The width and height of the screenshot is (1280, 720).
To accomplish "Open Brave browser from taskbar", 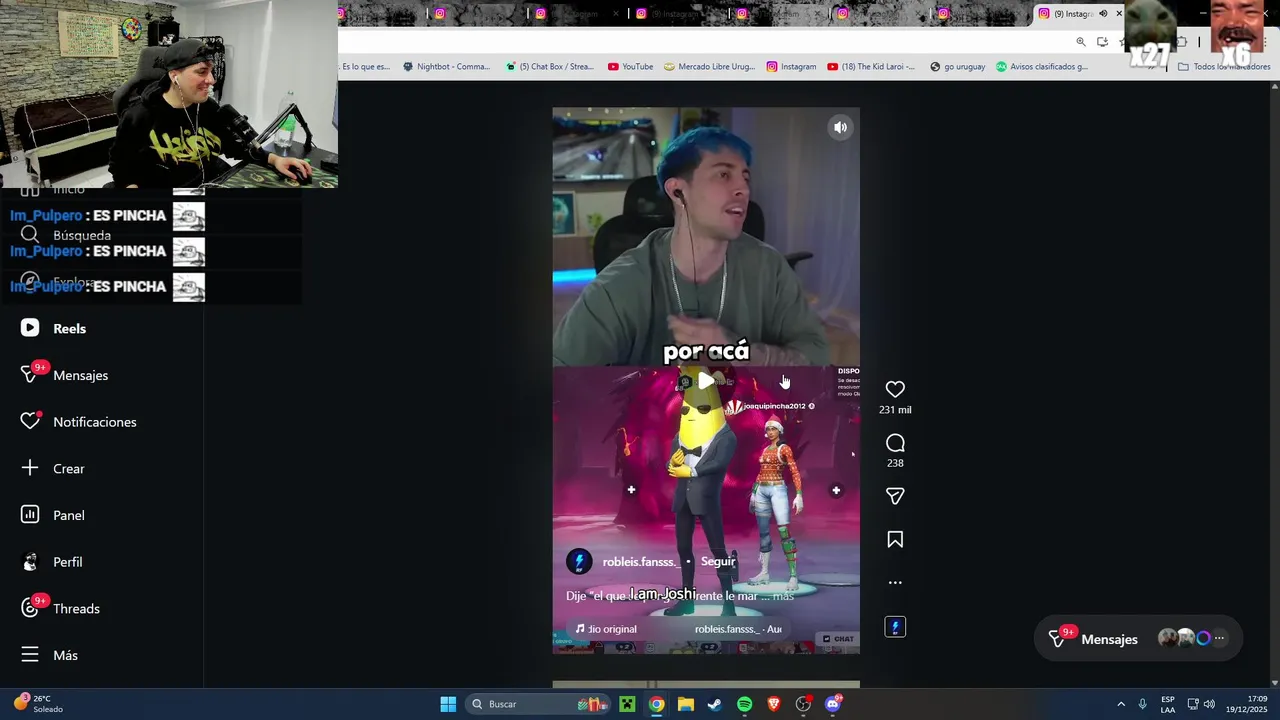I will pyautogui.click(x=774, y=704).
